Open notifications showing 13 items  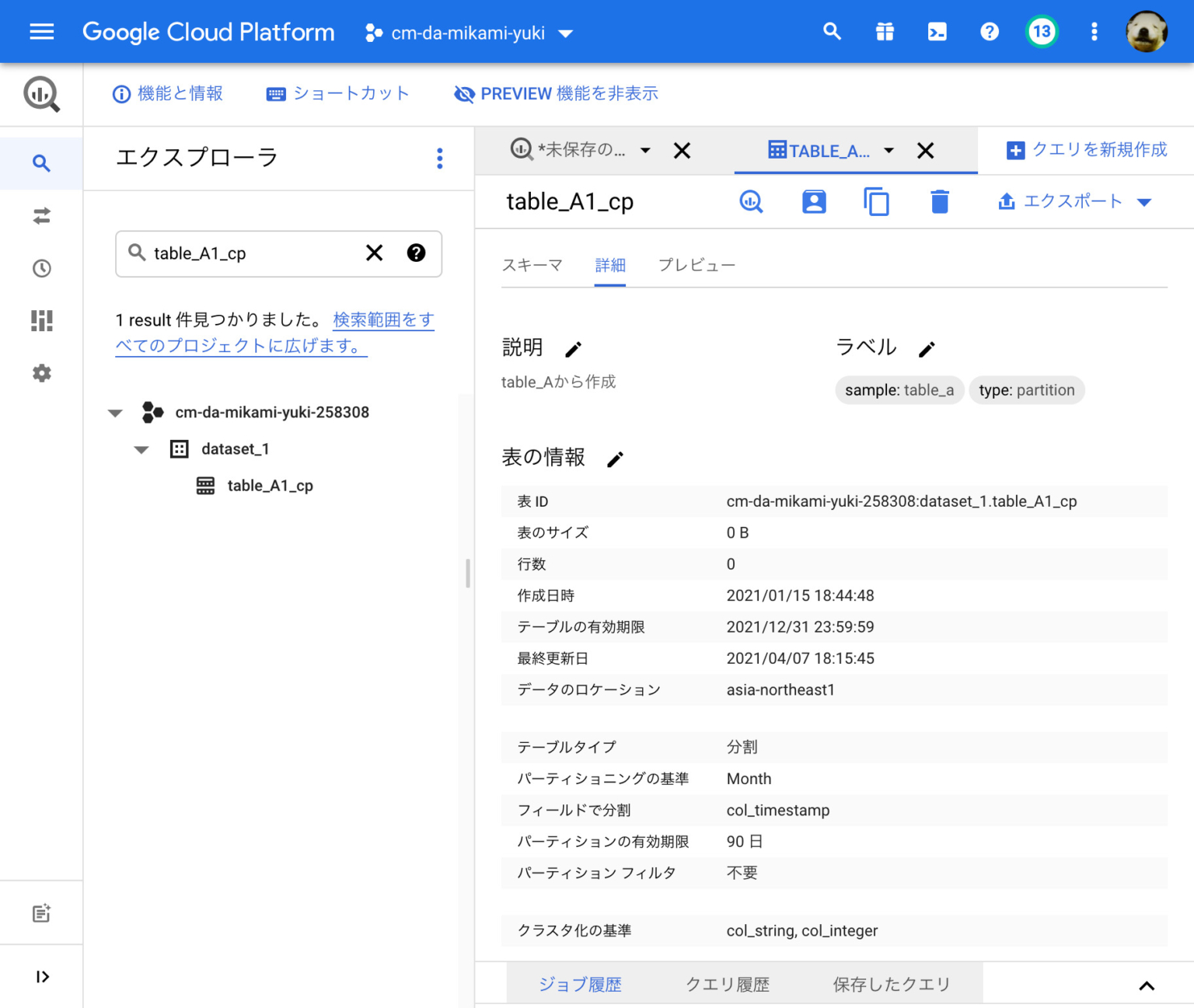1042,32
